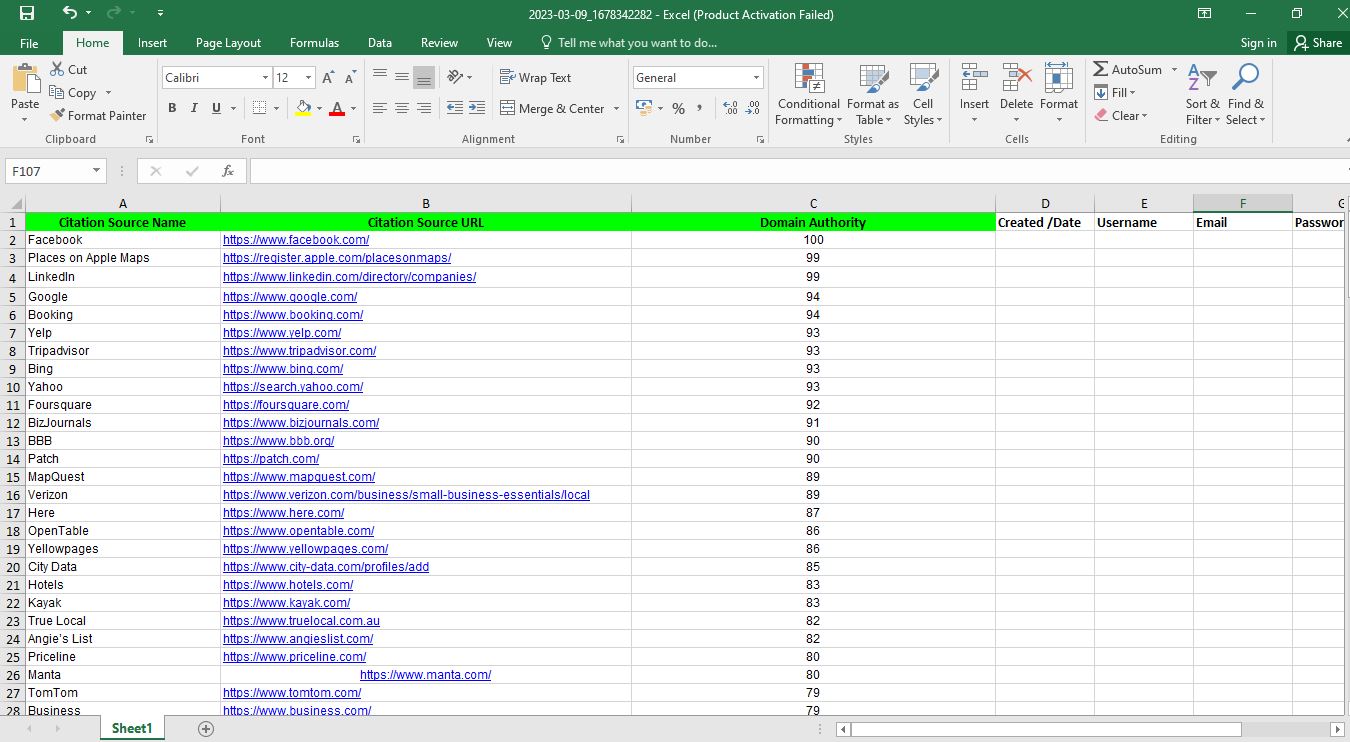Open Find & Select menu
The image size is (1350, 742).
(x=1246, y=95)
